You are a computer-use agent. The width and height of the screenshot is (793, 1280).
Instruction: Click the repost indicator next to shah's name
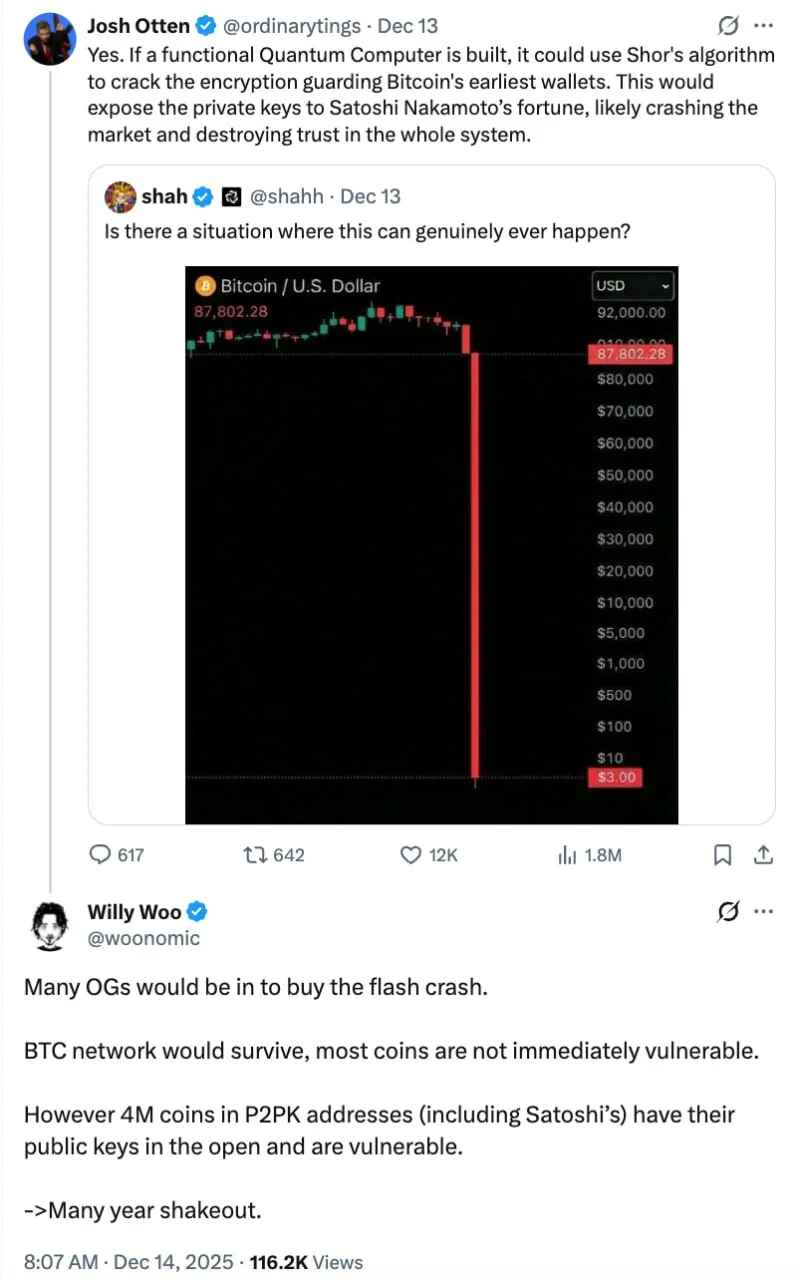[231, 197]
